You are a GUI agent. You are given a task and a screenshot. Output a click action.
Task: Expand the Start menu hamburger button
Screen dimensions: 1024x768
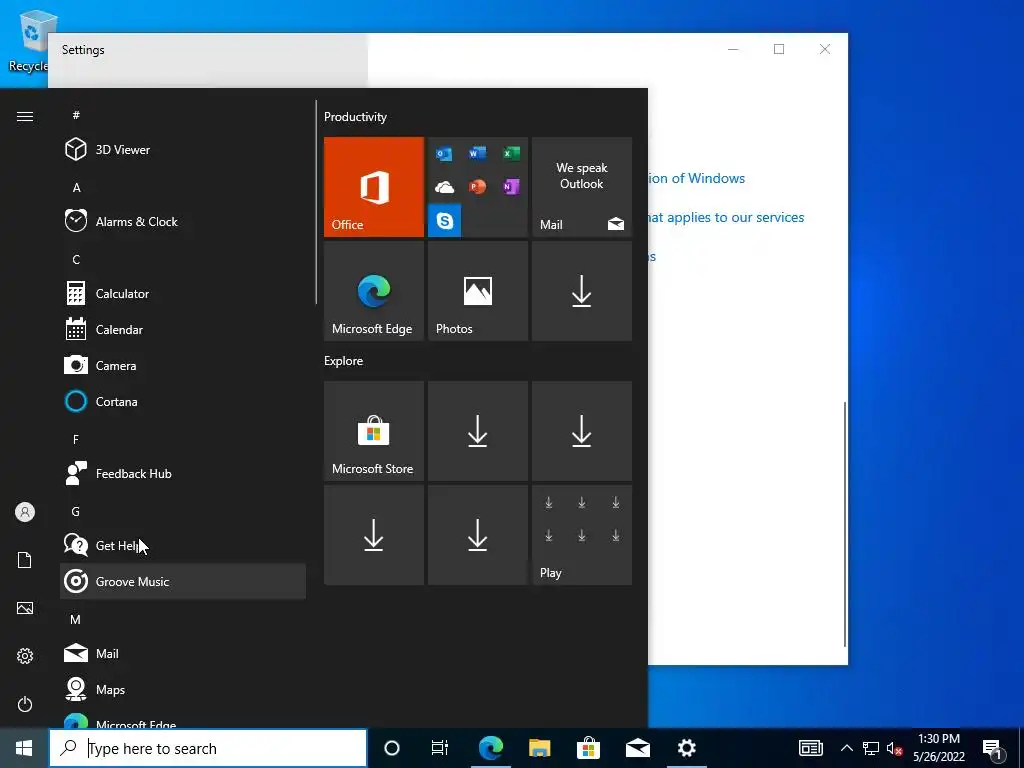click(25, 116)
